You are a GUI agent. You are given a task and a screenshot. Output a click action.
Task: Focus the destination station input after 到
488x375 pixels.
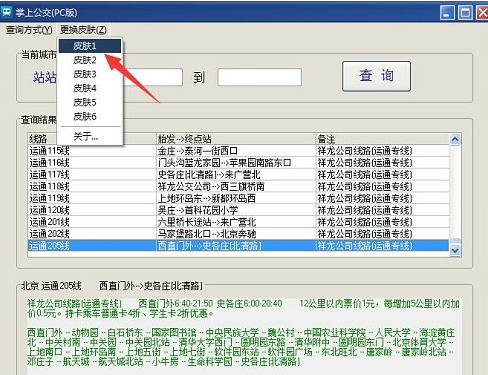260,77
